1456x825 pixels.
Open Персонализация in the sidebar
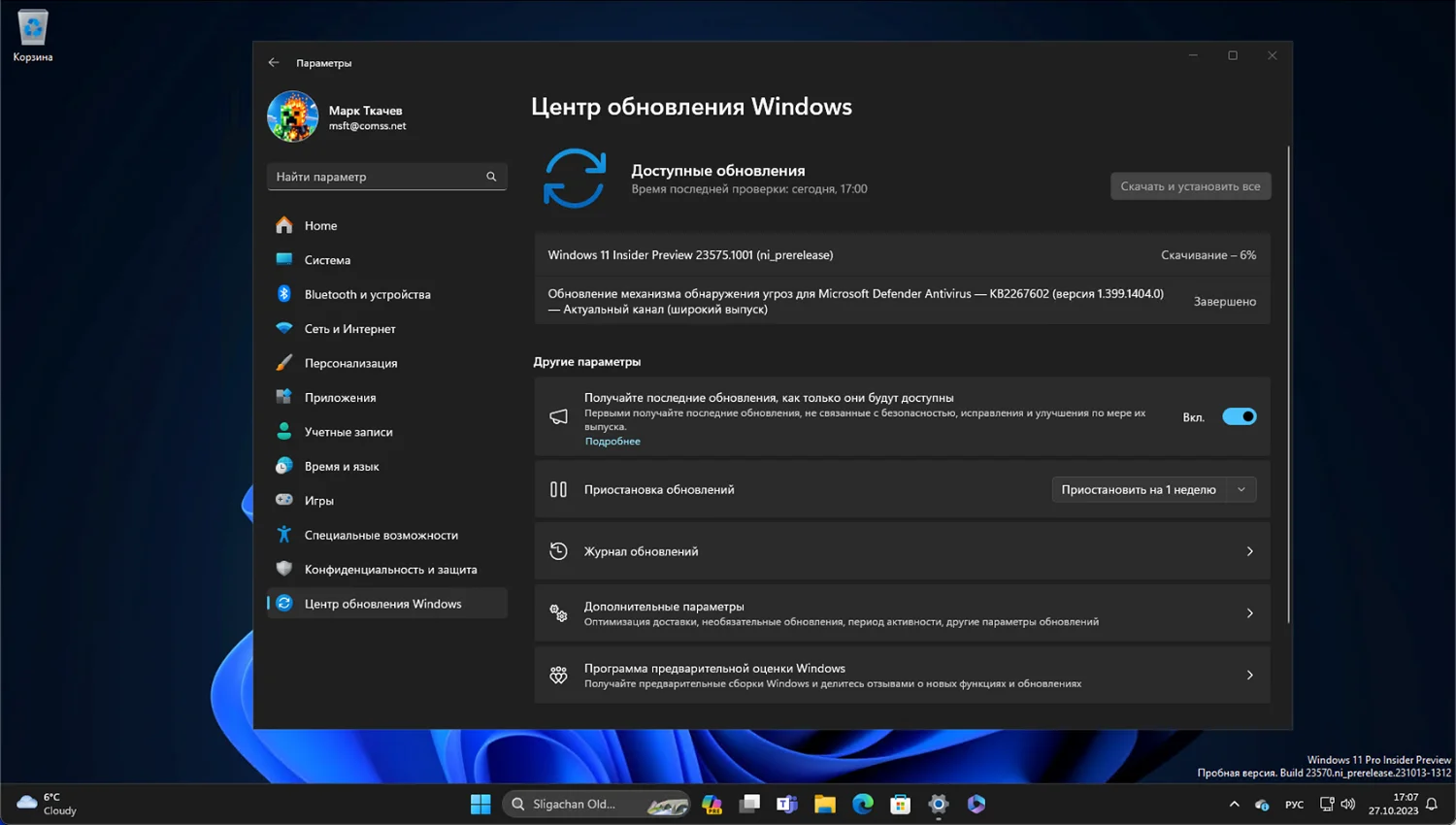coord(386,363)
